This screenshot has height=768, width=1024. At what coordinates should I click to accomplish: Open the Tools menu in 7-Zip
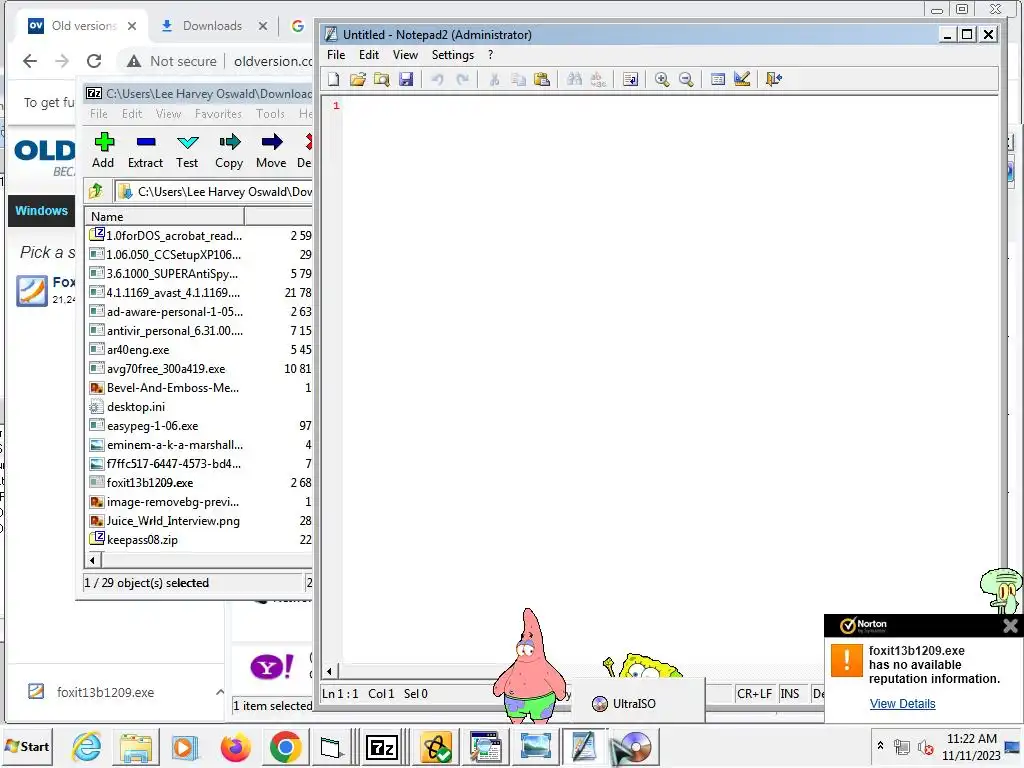coord(270,114)
